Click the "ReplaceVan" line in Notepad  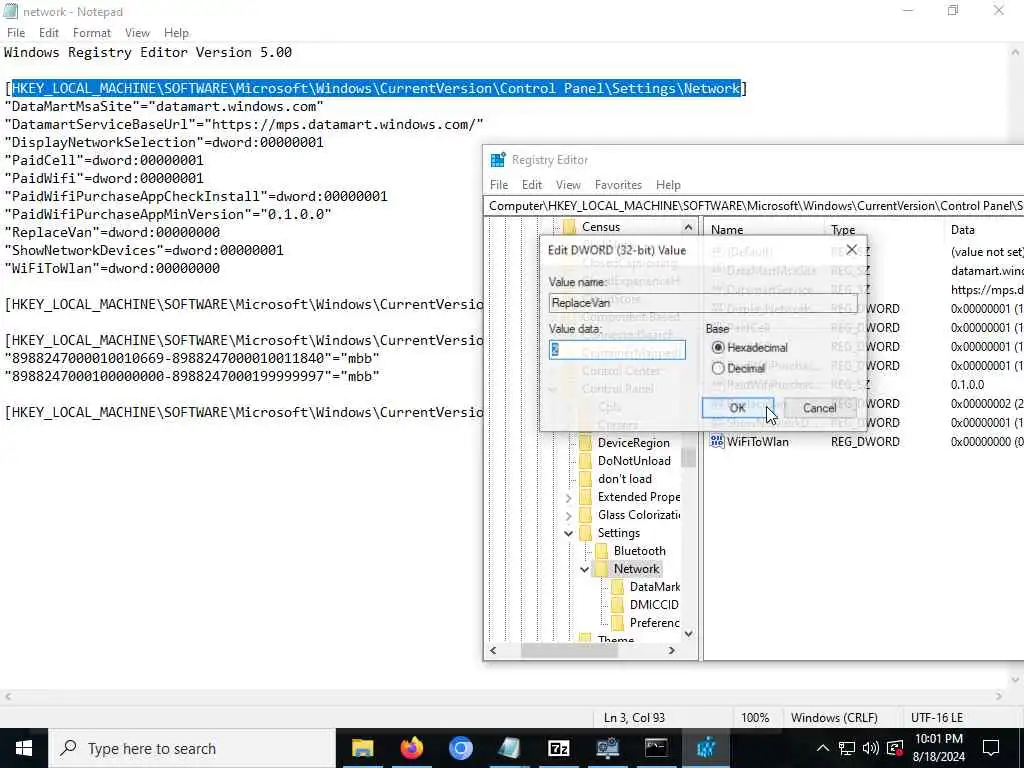click(112, 232)
